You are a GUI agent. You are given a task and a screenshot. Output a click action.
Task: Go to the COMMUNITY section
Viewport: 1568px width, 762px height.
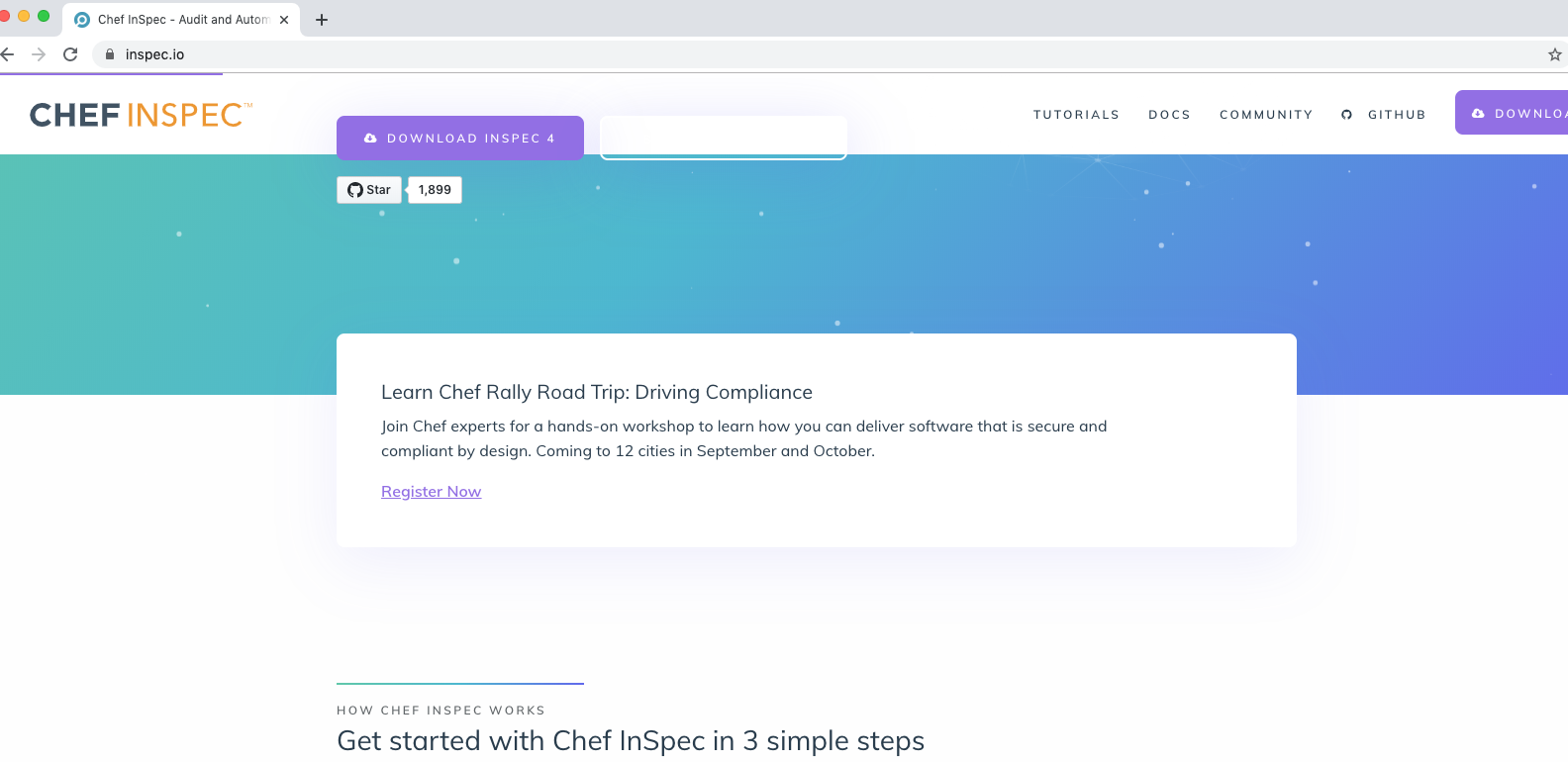point(1266,114)
